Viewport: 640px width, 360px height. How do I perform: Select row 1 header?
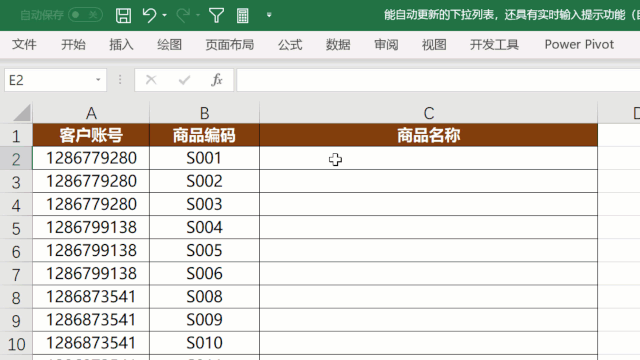pos(16,136)
